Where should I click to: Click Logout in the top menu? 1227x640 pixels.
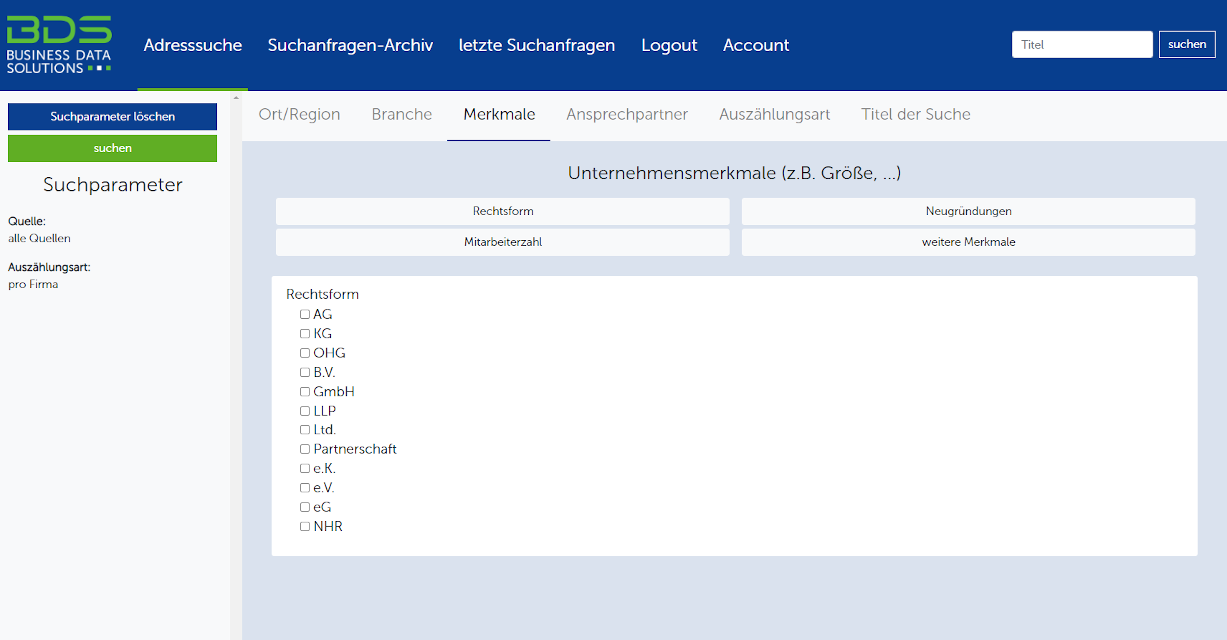(669, 45)
